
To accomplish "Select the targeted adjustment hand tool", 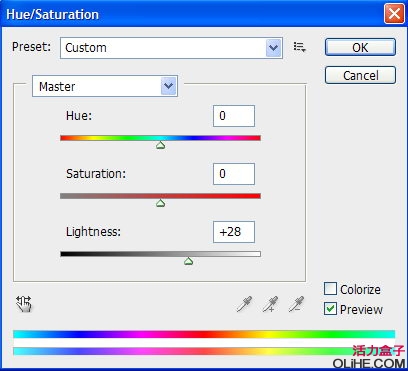I will point(24,304).
